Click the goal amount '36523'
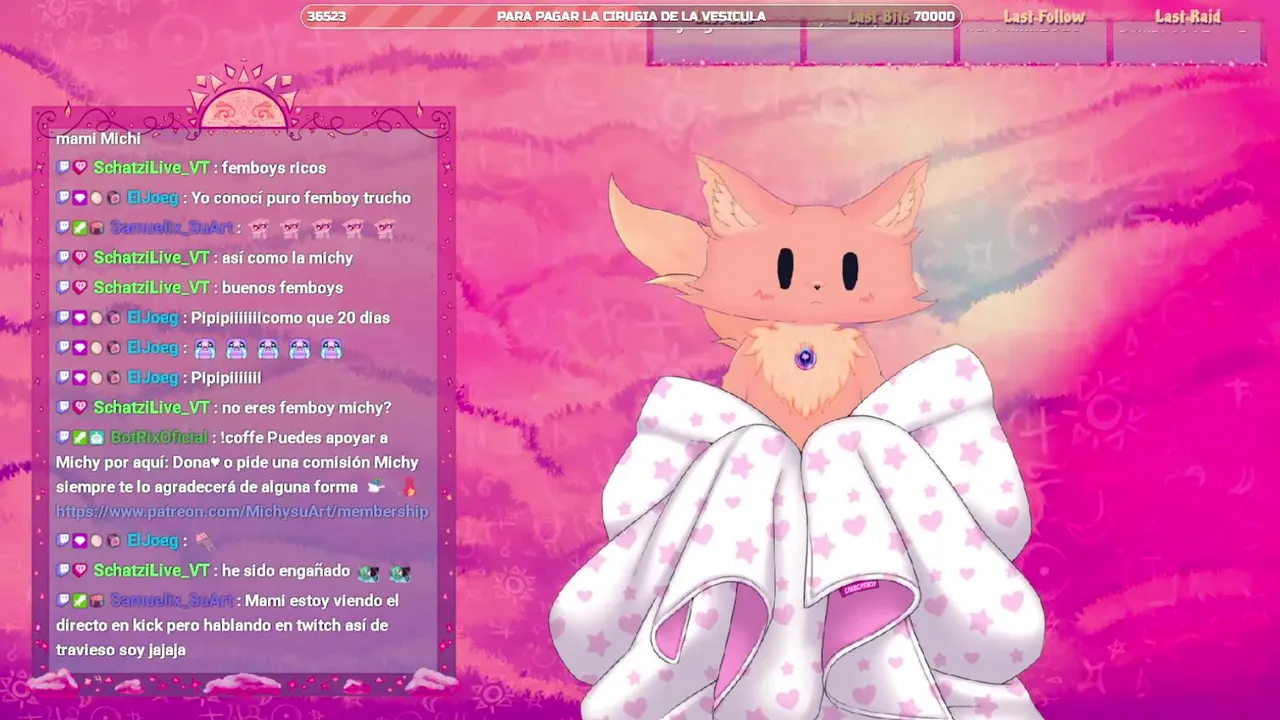 point(326,16)
